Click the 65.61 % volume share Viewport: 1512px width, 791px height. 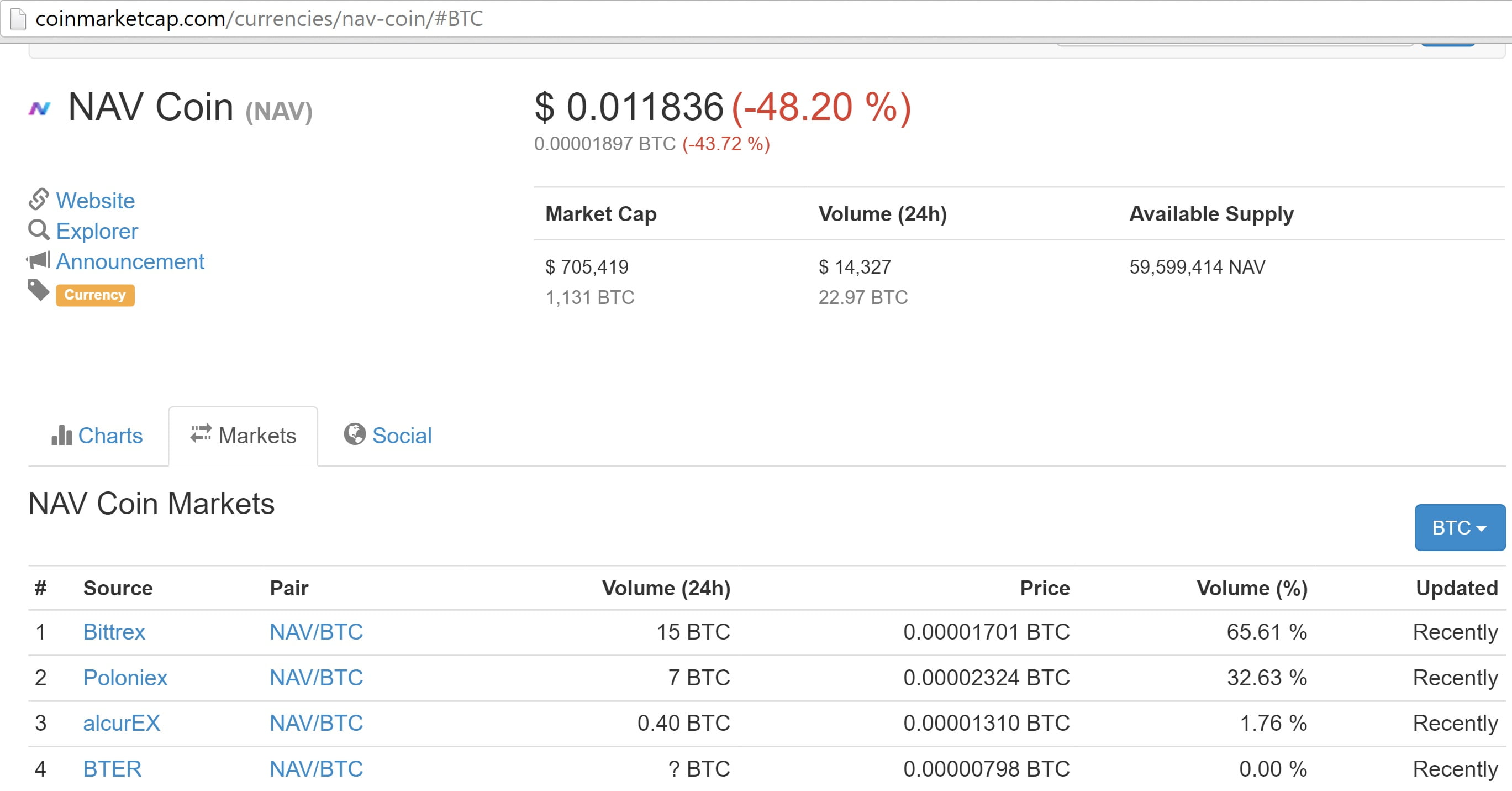[1267, 632]
